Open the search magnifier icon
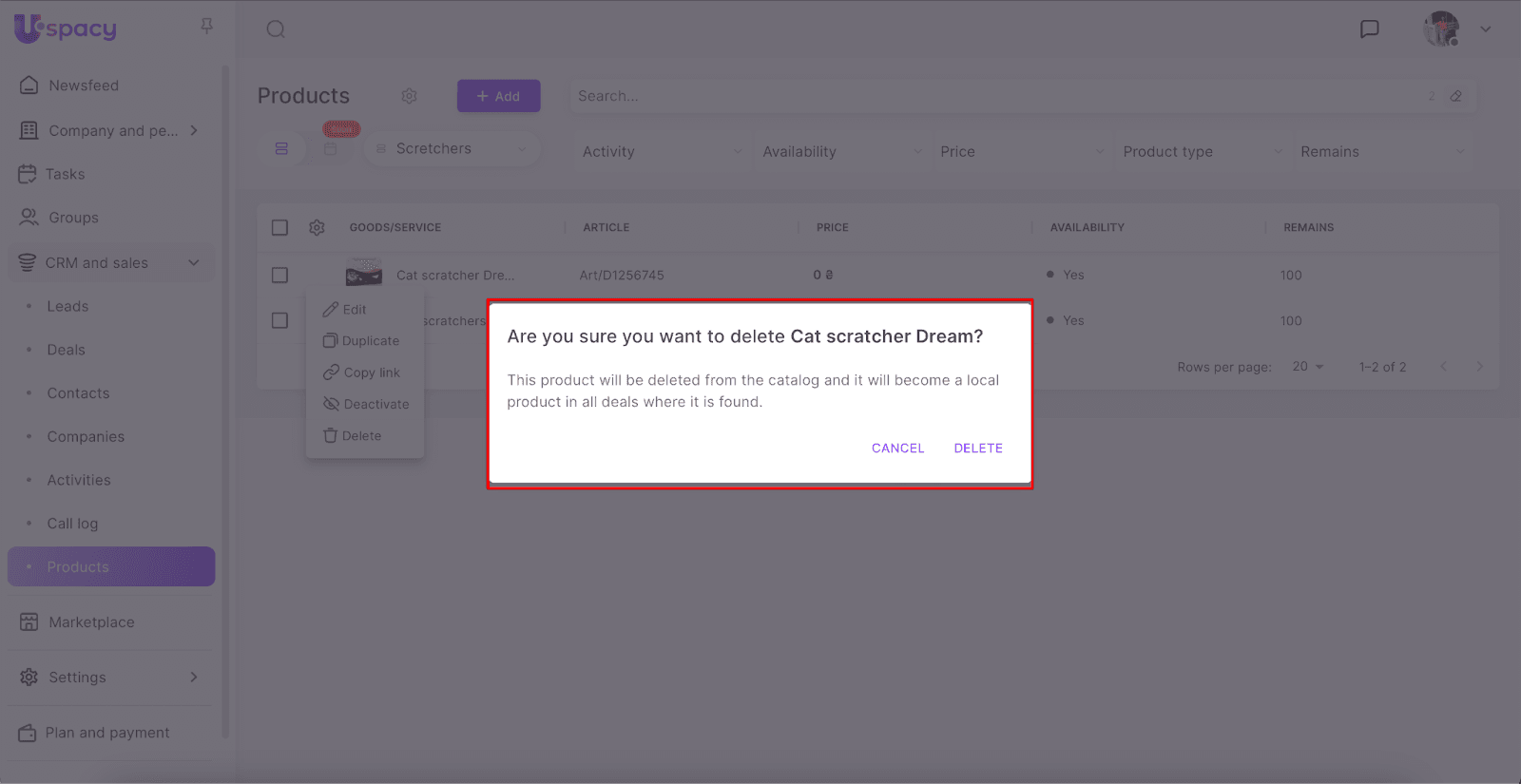The height and width of the screenshot is (784, 1521). click(x=276, y=29)
